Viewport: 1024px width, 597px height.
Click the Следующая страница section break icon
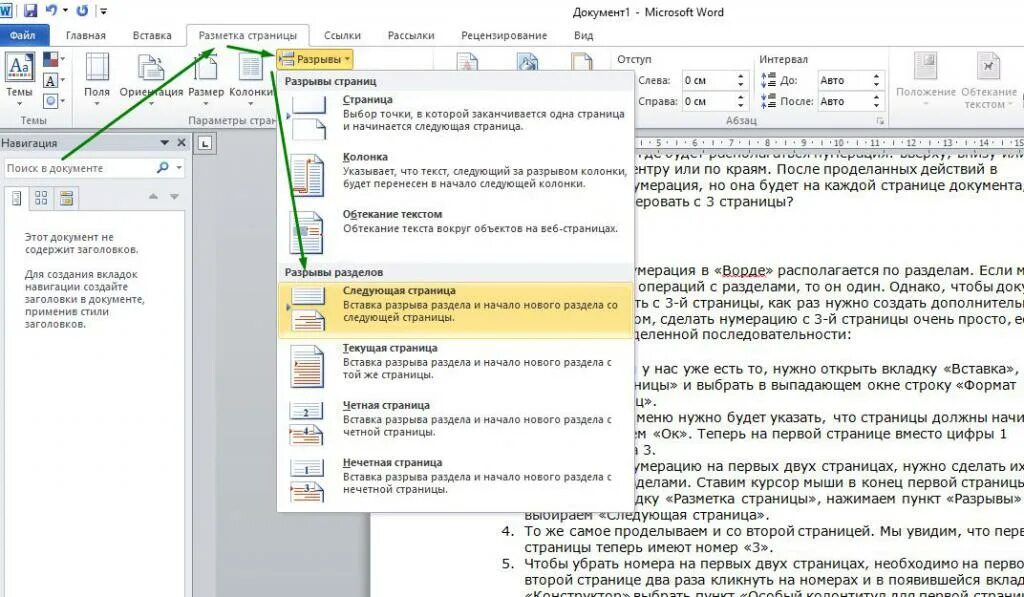307,309
